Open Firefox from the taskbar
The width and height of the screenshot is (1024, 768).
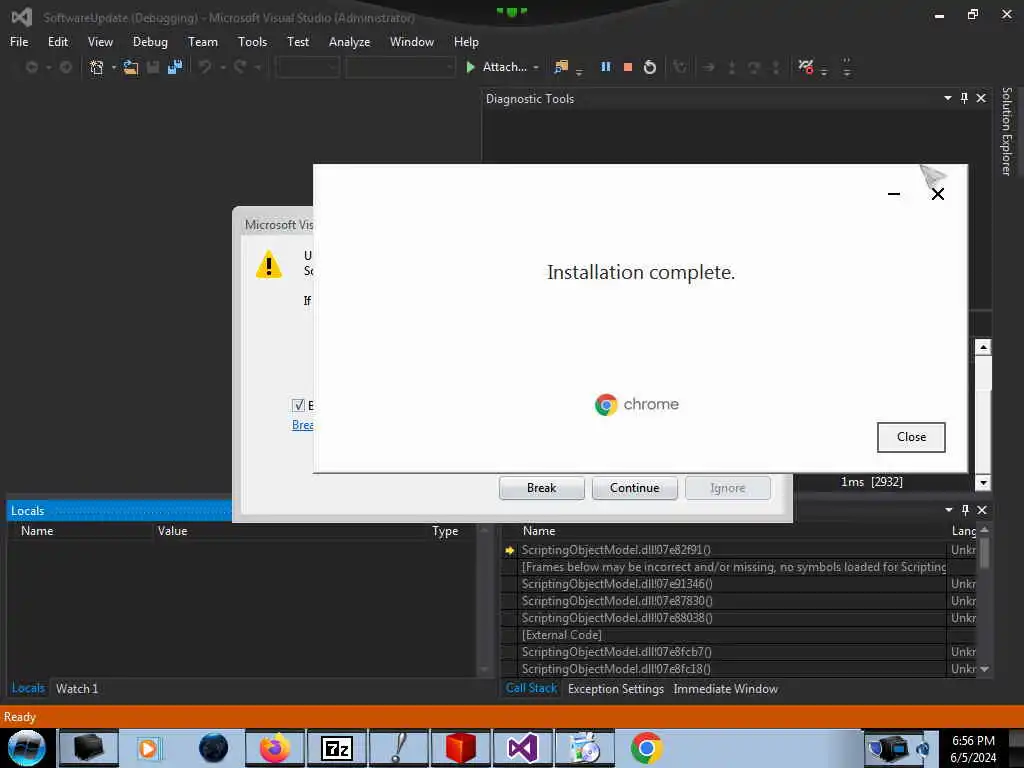274,748
